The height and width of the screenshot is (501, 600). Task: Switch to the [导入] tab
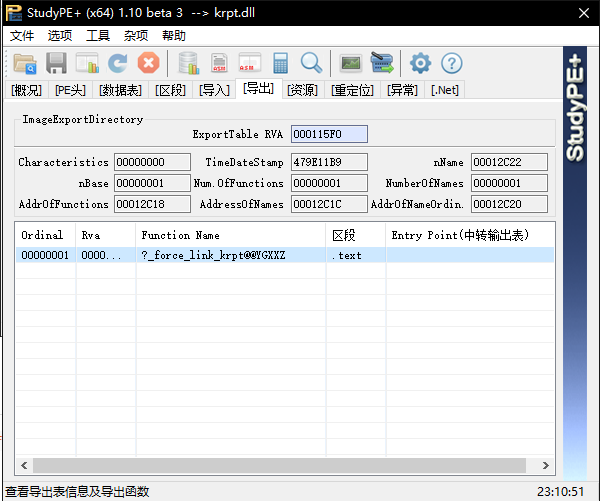tap(214, 90)
